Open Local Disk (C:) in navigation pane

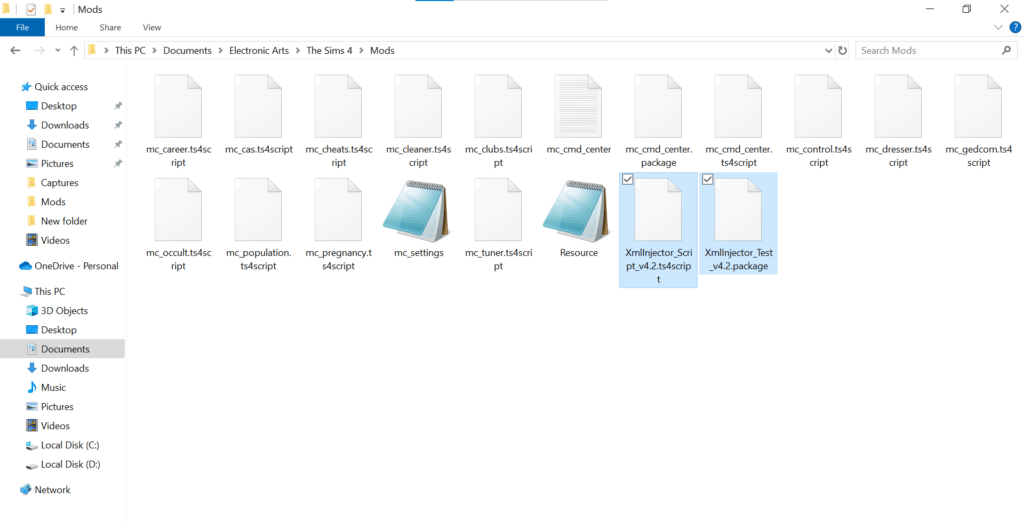[x=69, y=445]
